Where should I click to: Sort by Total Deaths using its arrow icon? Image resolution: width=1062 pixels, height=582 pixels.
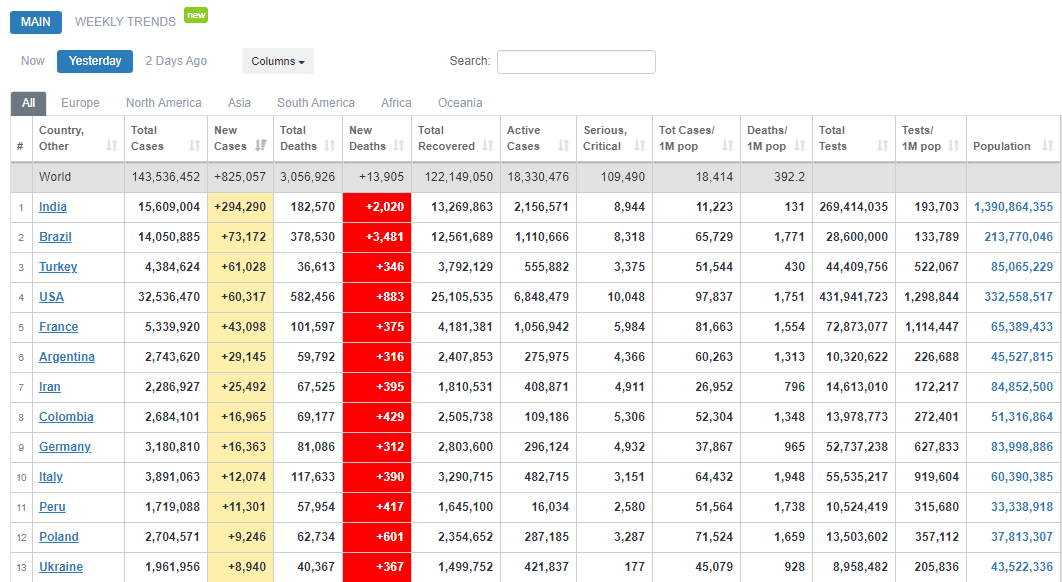coord(330,146)
